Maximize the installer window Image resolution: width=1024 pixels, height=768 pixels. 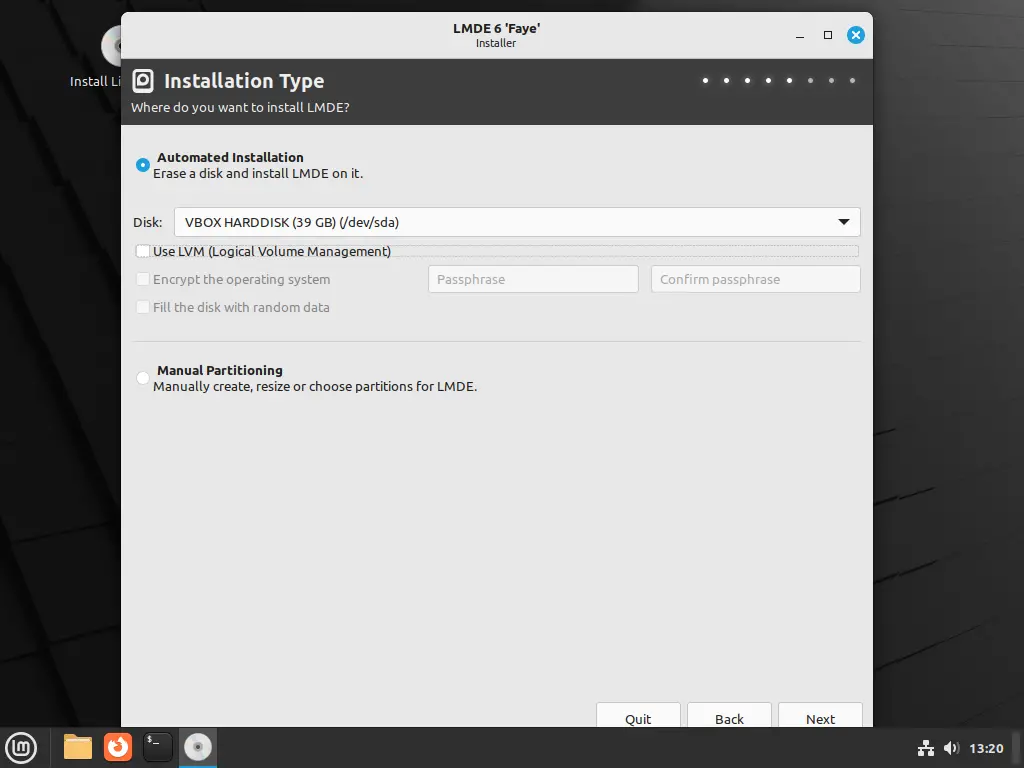[828, 35]
